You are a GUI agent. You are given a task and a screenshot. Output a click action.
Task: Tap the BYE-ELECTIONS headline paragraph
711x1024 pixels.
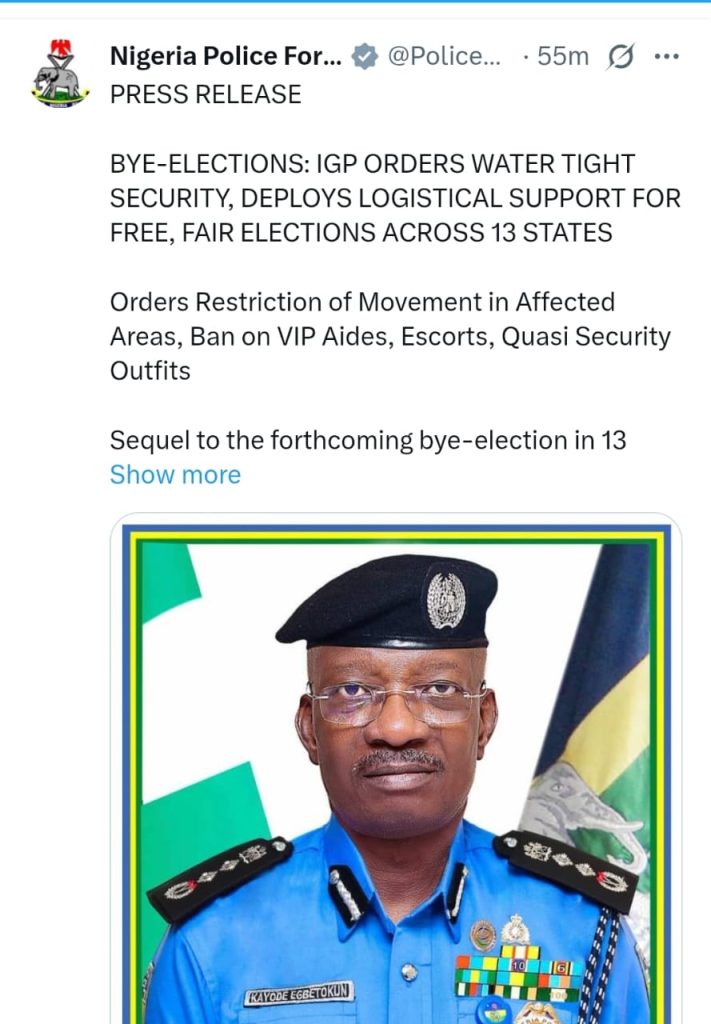click(x=395, y=198)
